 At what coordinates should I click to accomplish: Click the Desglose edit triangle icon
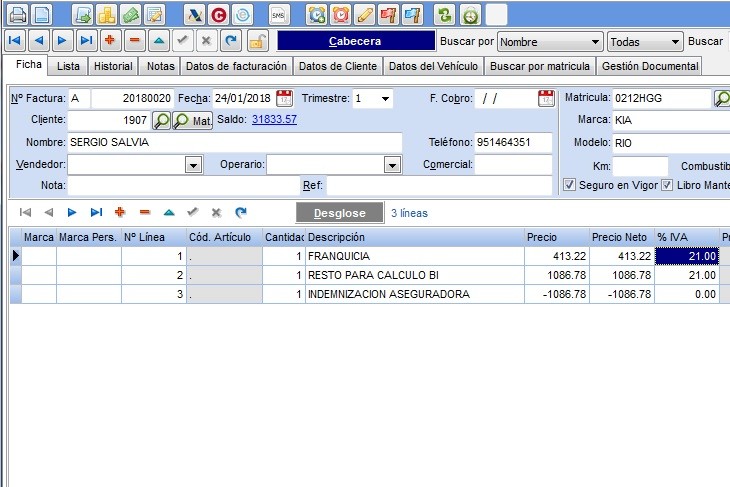click(169, 212)
